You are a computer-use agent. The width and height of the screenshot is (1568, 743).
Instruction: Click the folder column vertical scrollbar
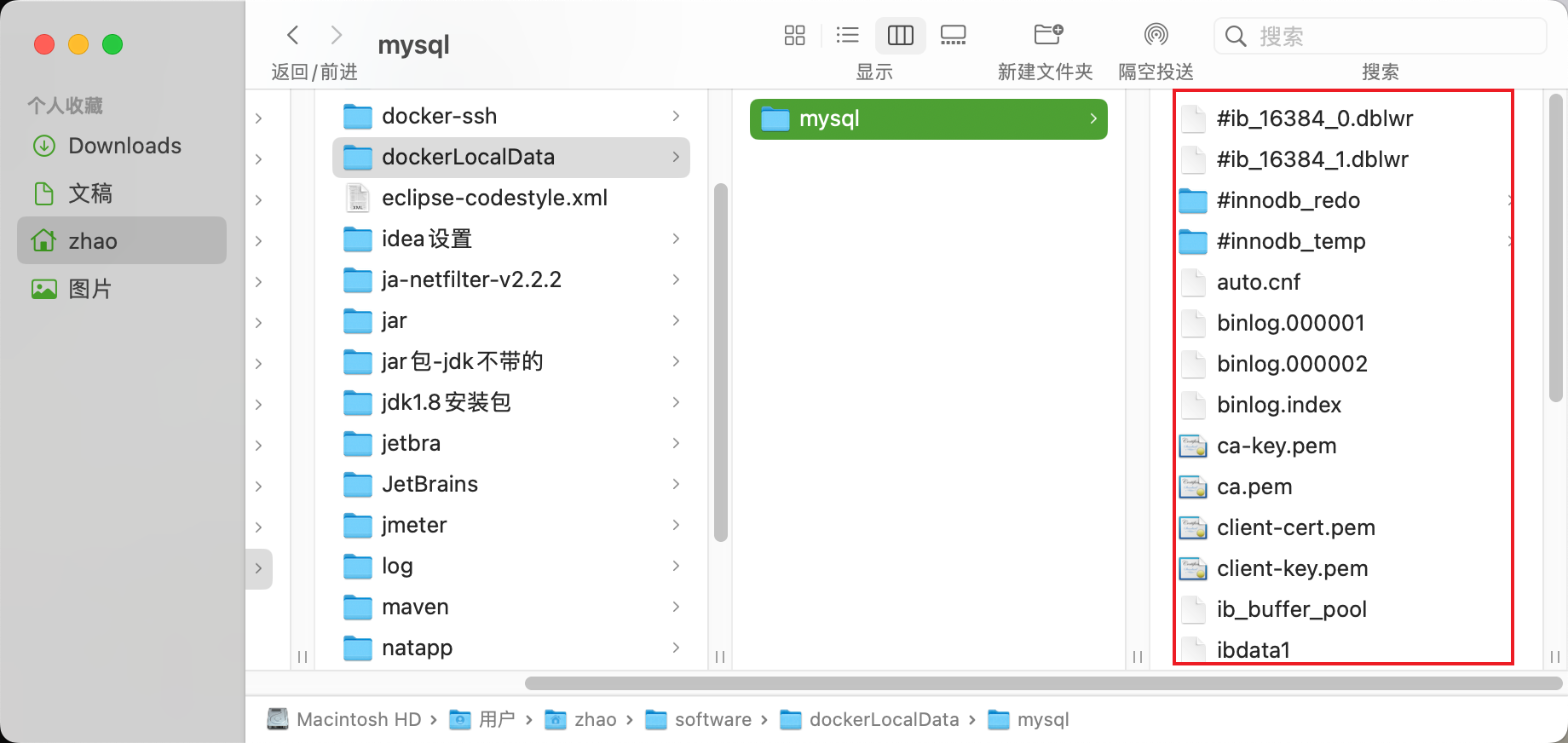[721, 362]
